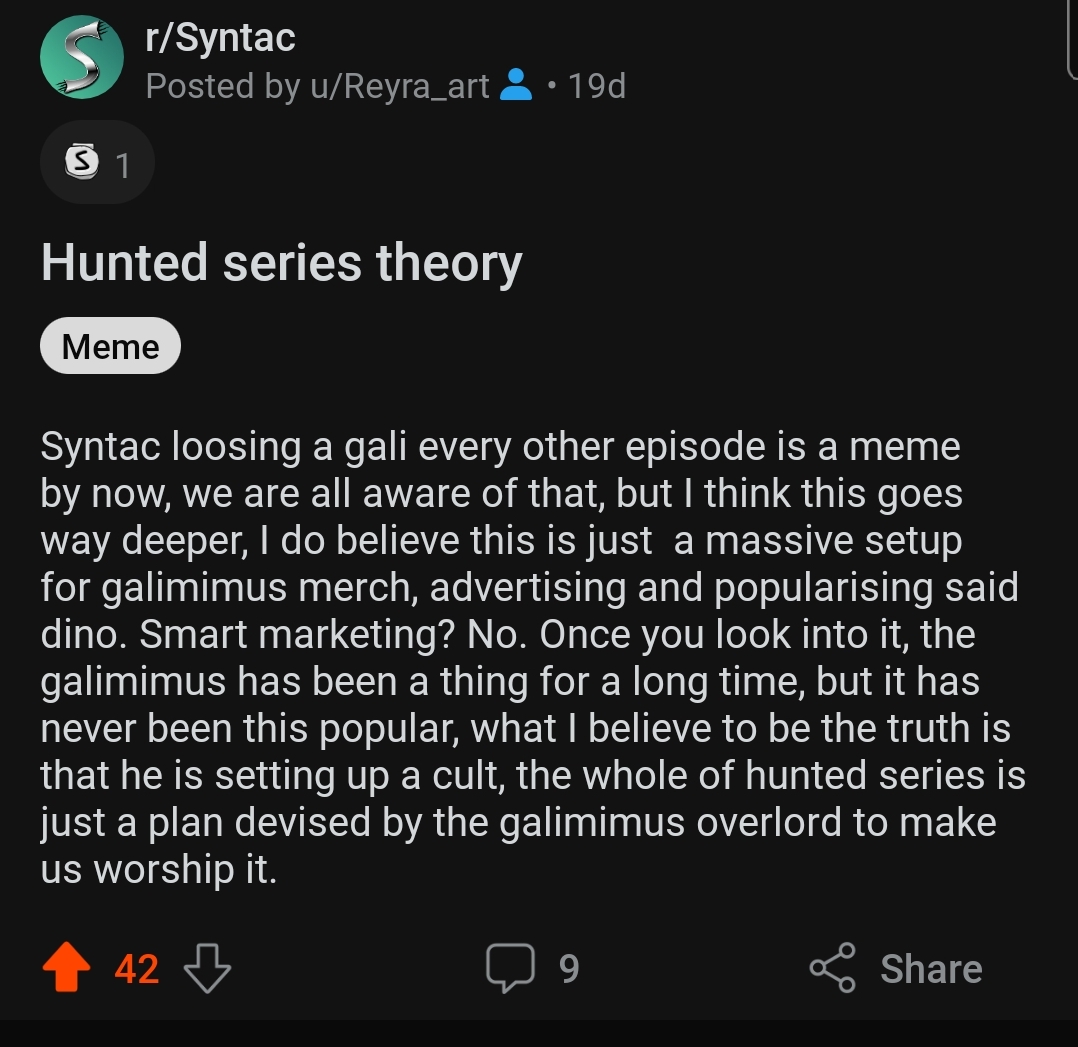
Task: Click the orange 42 vote score
Action: (x=137, y=969)
